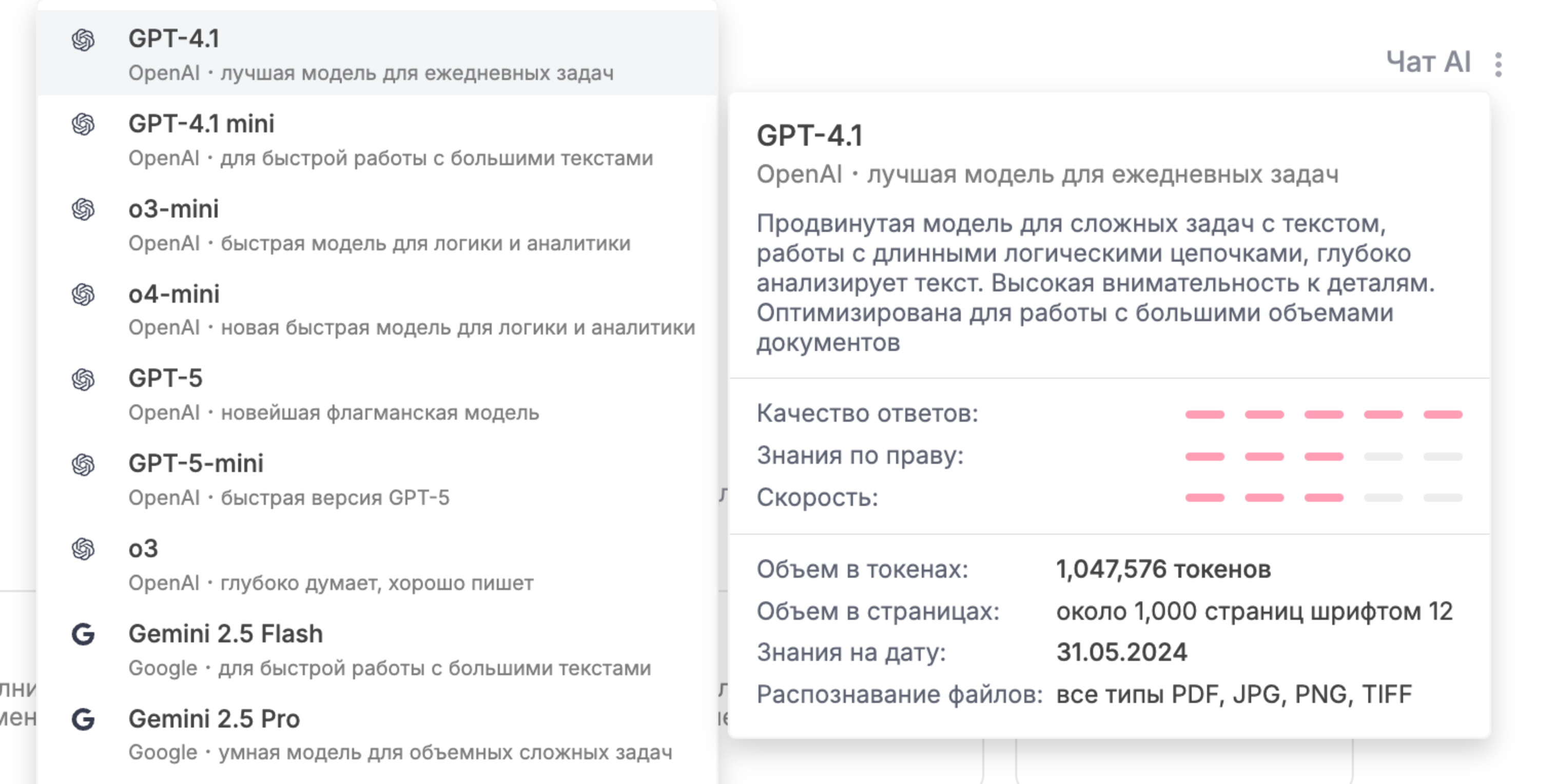Click the Знания на дату label
1554x784 pixels.
[x=851, y=653]
